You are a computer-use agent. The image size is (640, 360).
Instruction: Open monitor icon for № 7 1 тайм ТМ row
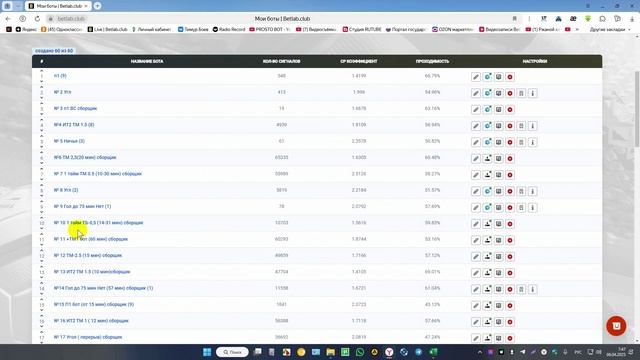499,175
